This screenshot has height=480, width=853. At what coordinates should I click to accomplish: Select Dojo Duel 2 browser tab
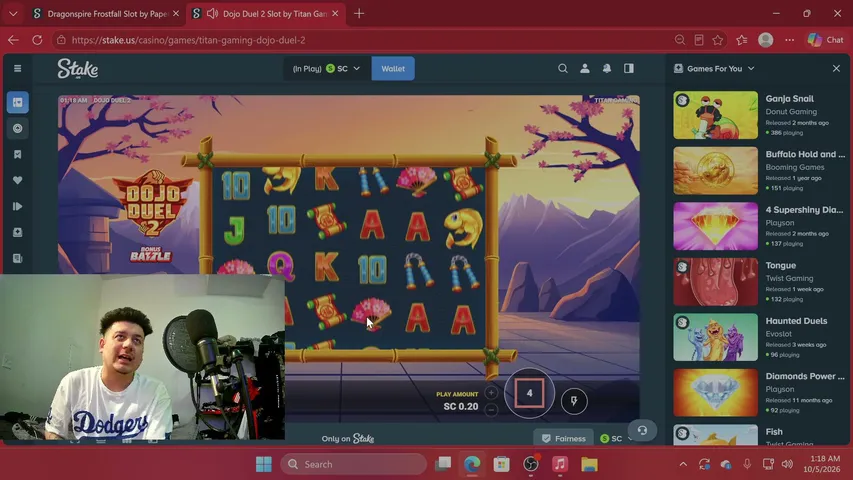(267, 14)
